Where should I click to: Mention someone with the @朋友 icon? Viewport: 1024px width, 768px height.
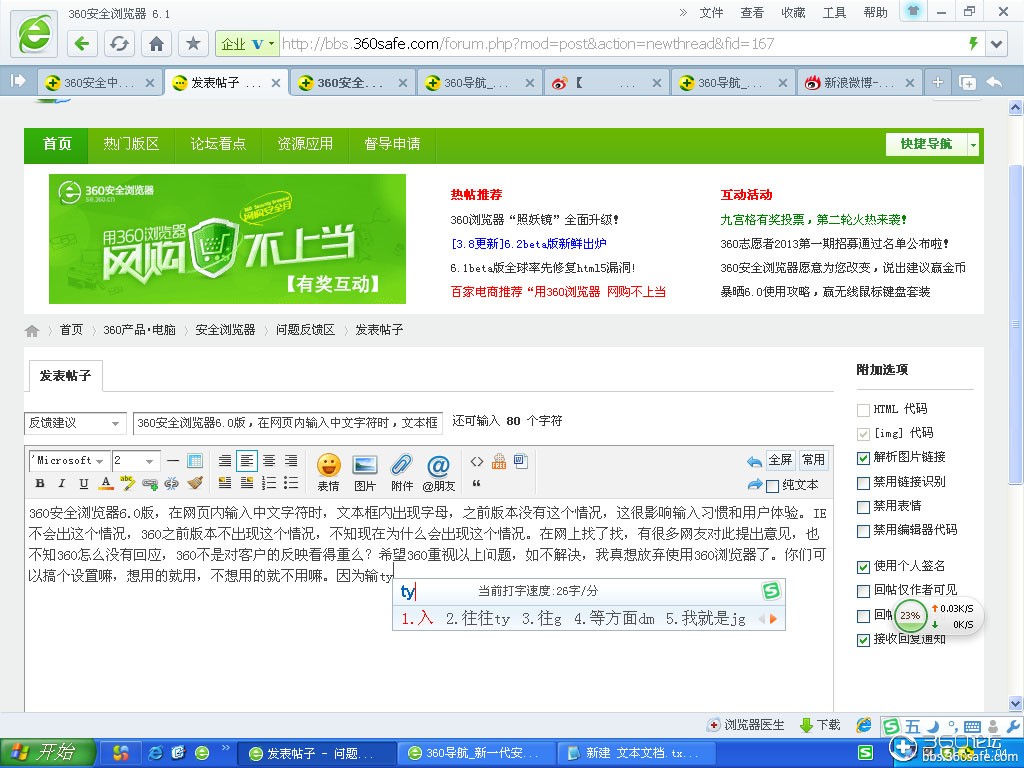pos(438,472)
